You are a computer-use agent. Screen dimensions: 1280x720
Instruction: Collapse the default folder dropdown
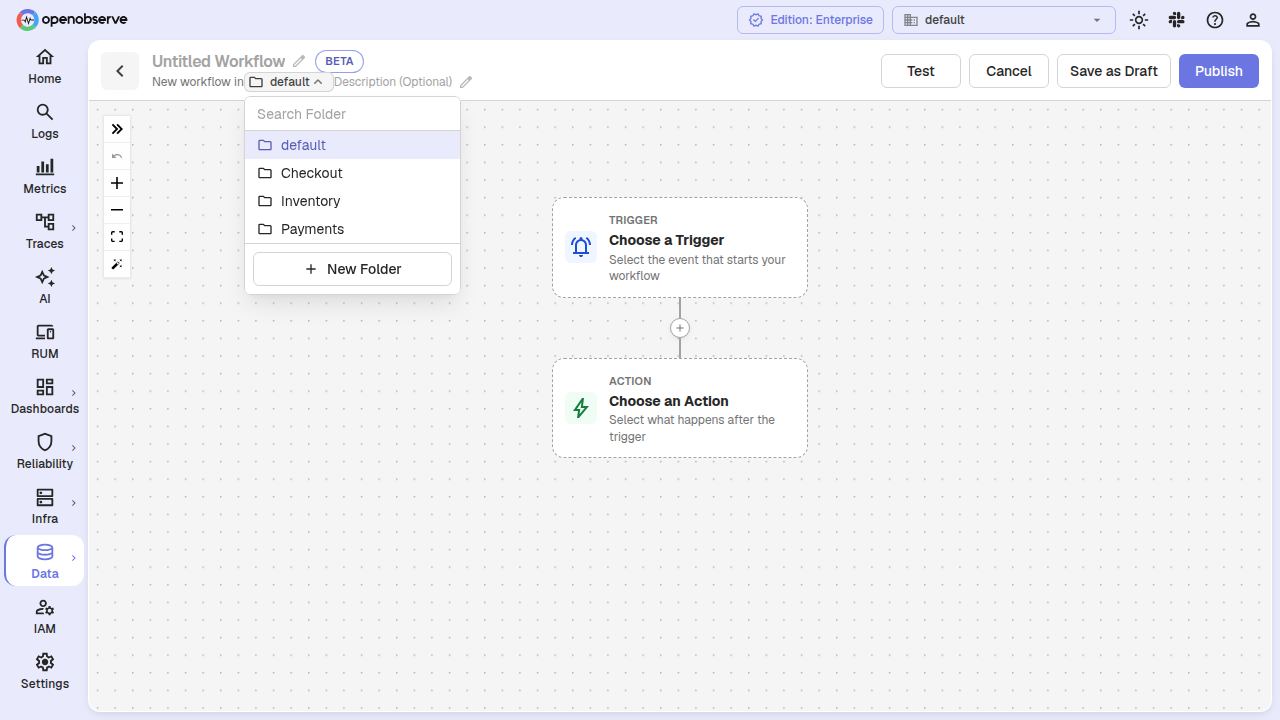tap(289, 82)
